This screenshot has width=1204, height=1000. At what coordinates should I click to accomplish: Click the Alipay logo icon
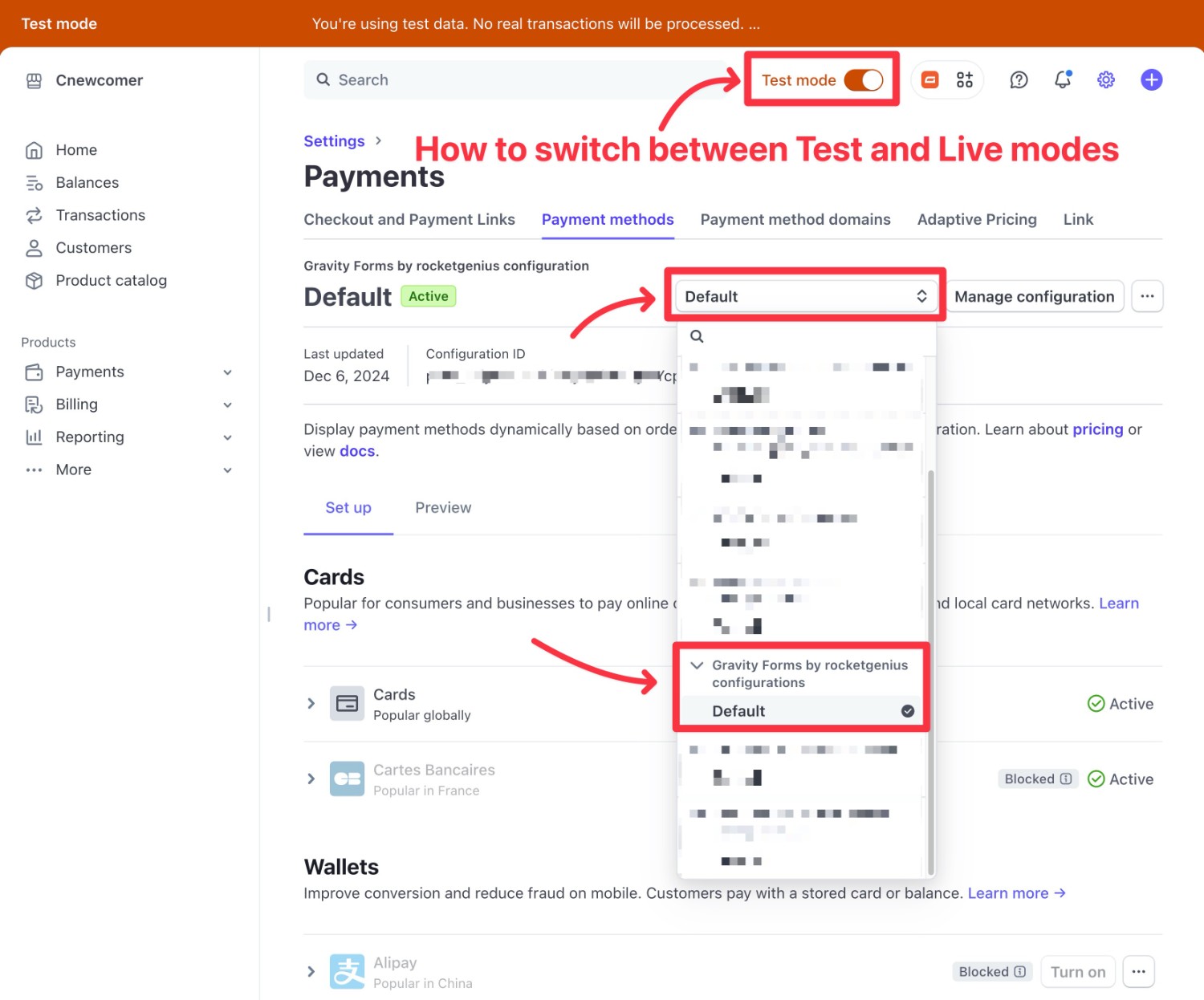pyautogui.click(x=347, y=972)
